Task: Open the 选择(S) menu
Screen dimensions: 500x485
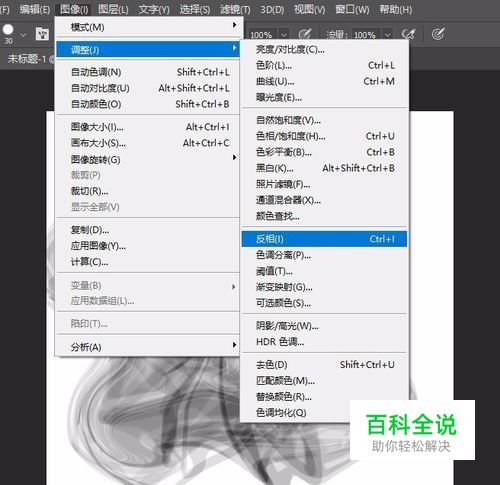Action: point(195,10)
